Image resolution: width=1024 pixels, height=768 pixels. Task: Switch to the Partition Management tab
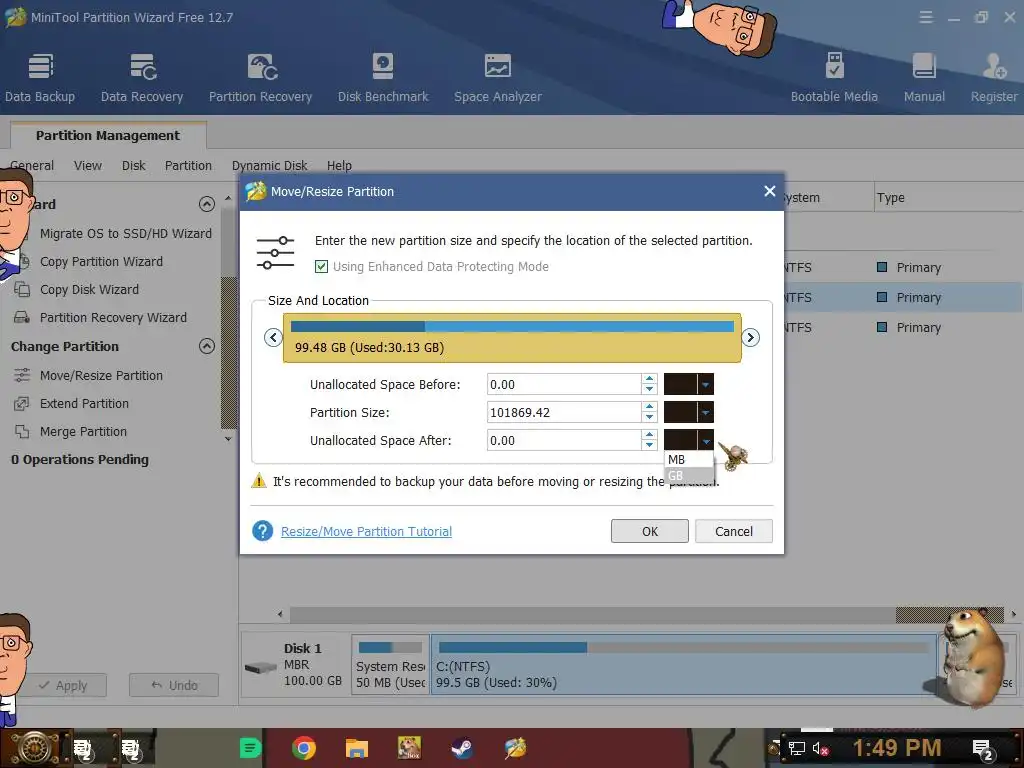click(x=108, y=135)
